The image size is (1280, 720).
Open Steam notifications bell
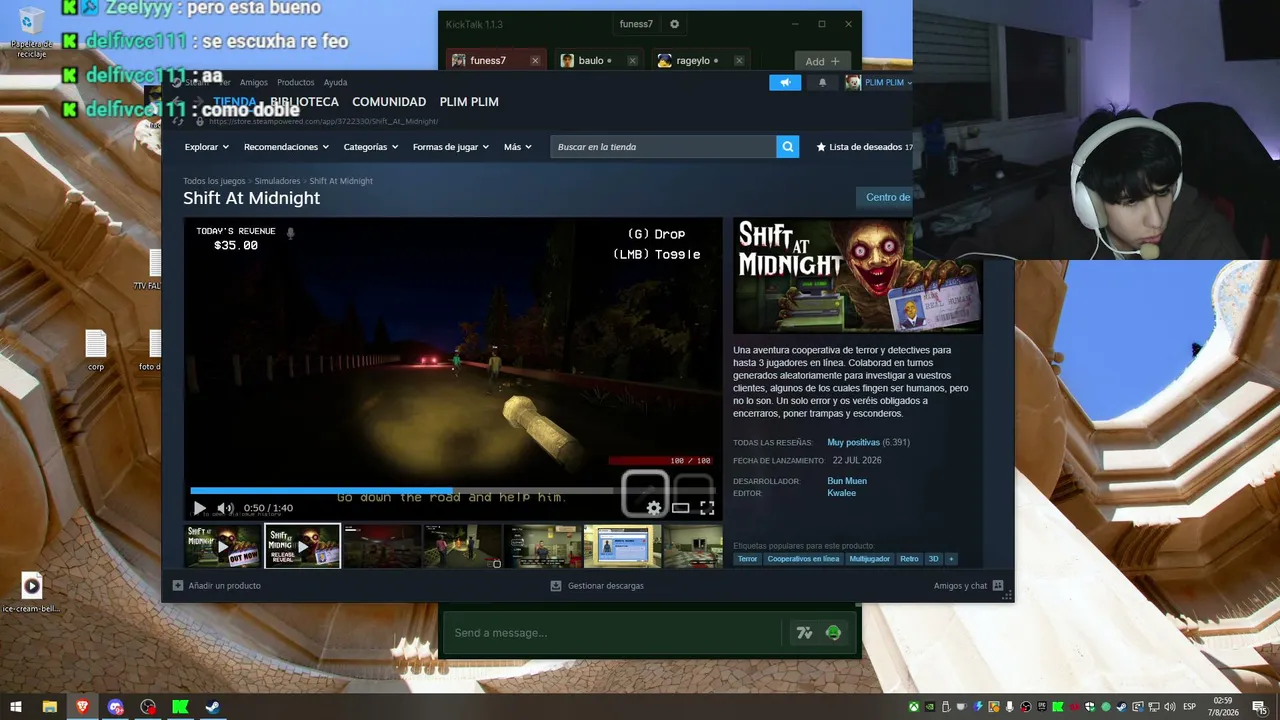[822, 82]
